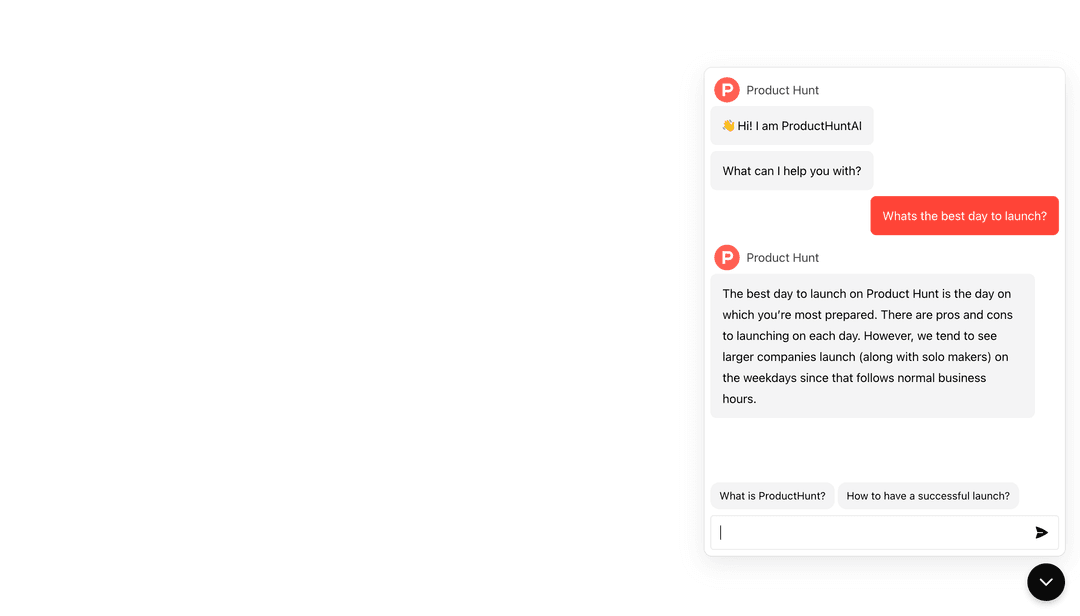Click the 'Hi! I am ProductHuntAI' message bubble

pos(791,125)
